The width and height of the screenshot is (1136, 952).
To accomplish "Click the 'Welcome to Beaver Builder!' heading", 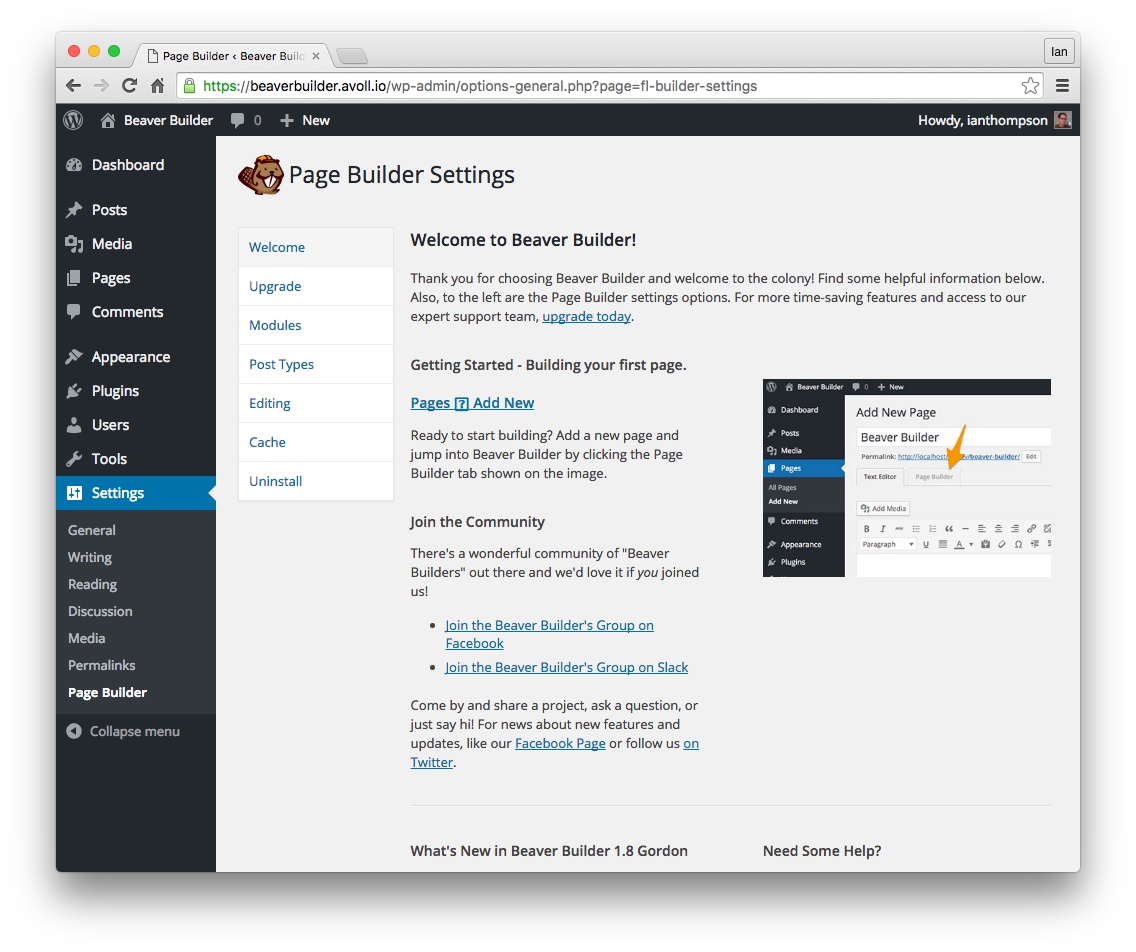I will click(523, 240).
